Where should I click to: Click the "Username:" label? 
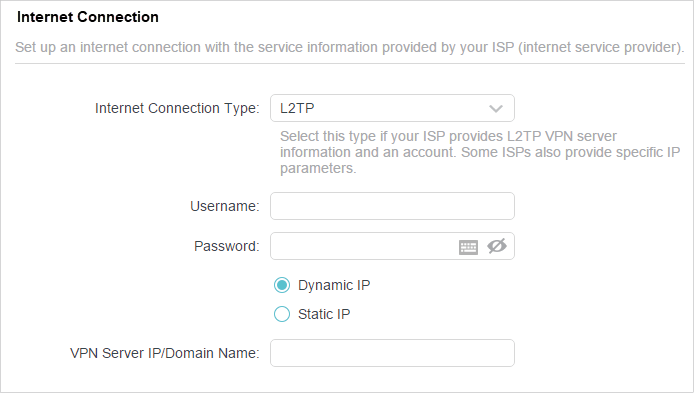click(x=225, y=206)
